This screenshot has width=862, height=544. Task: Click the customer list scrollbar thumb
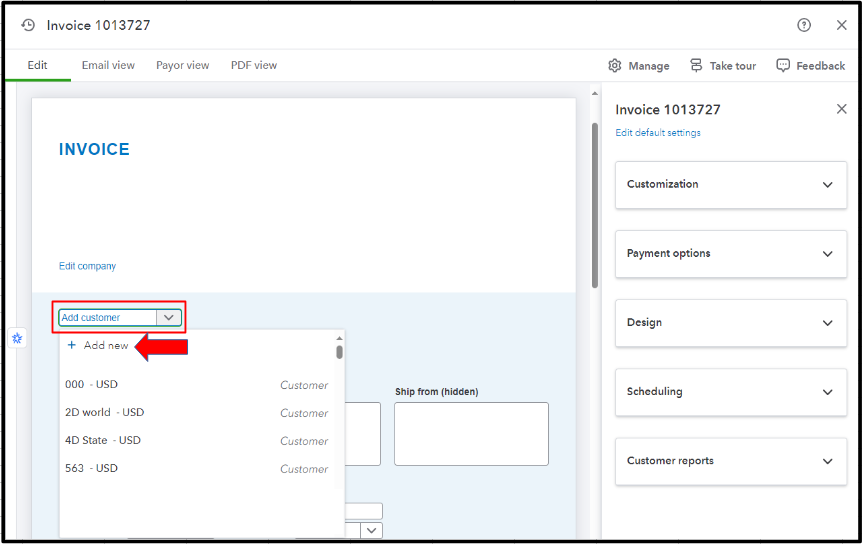339,352
